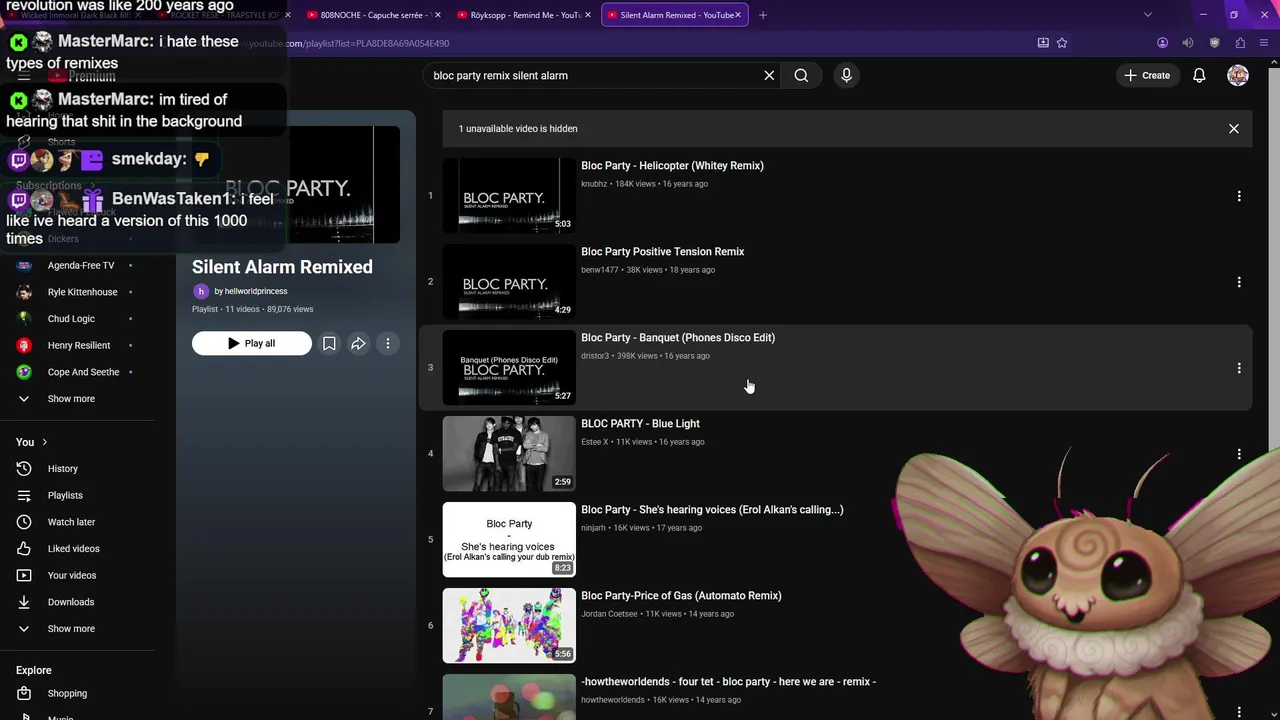
Task: Clear the search box text
Action: (769, 75)
